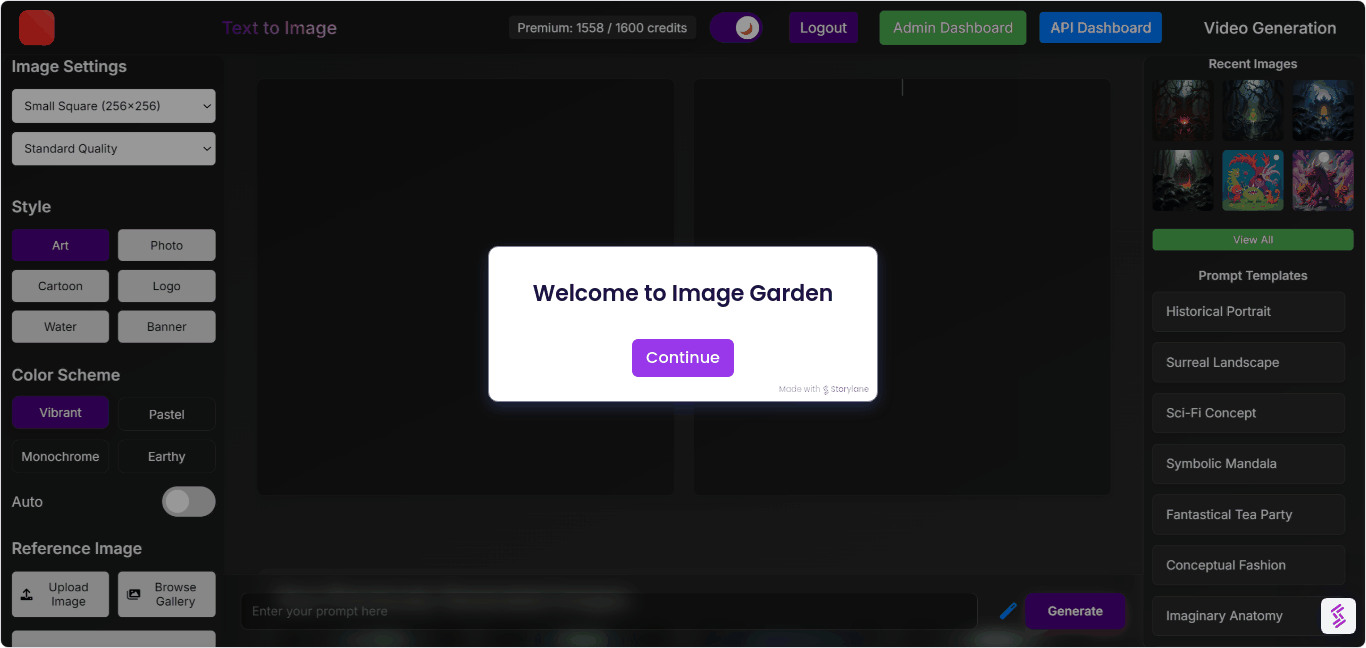Image resolution: width=1366 pixels, height=648 pixels.
Task: Switch to the Video Generation tab
Action: coord(1270,28)
